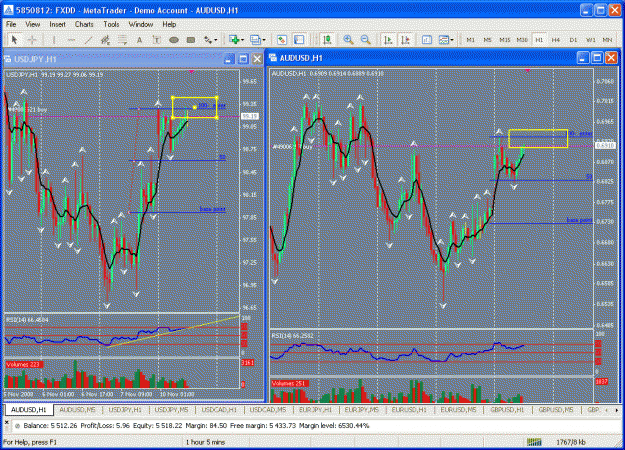625x450 pixels.
Task: Switch timeframe to M1
Action: (x=470, y=40)
